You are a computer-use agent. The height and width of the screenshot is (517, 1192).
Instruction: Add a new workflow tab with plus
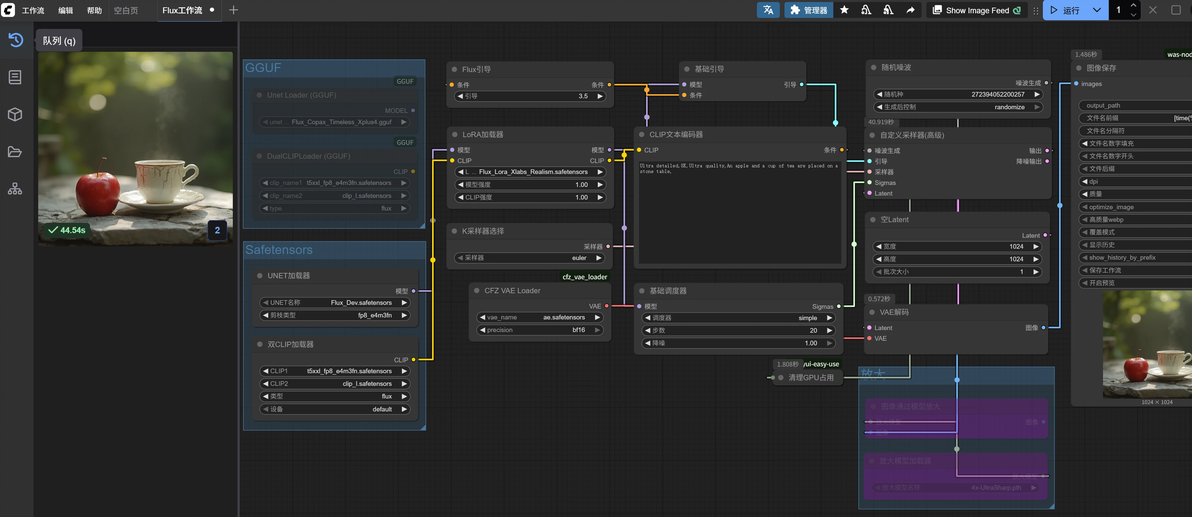(x=233, y=10)
